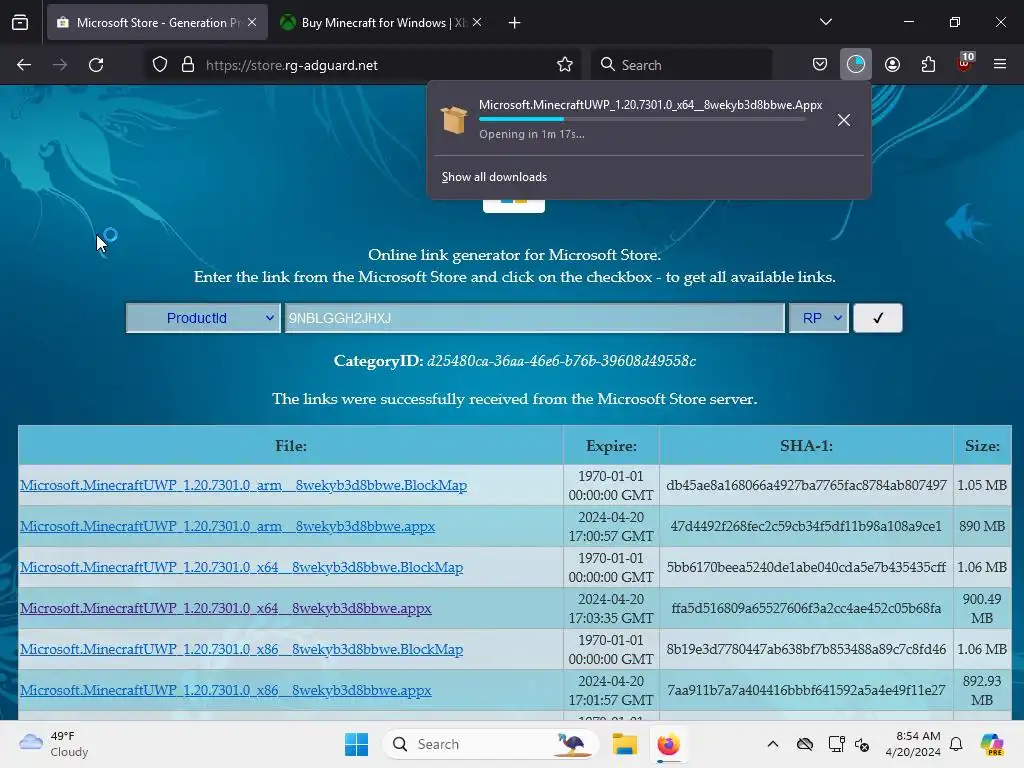Viewport: 1024px width, 768px height.
Task: Click the package icon of downloading file
Action: [x=454, y=120]
